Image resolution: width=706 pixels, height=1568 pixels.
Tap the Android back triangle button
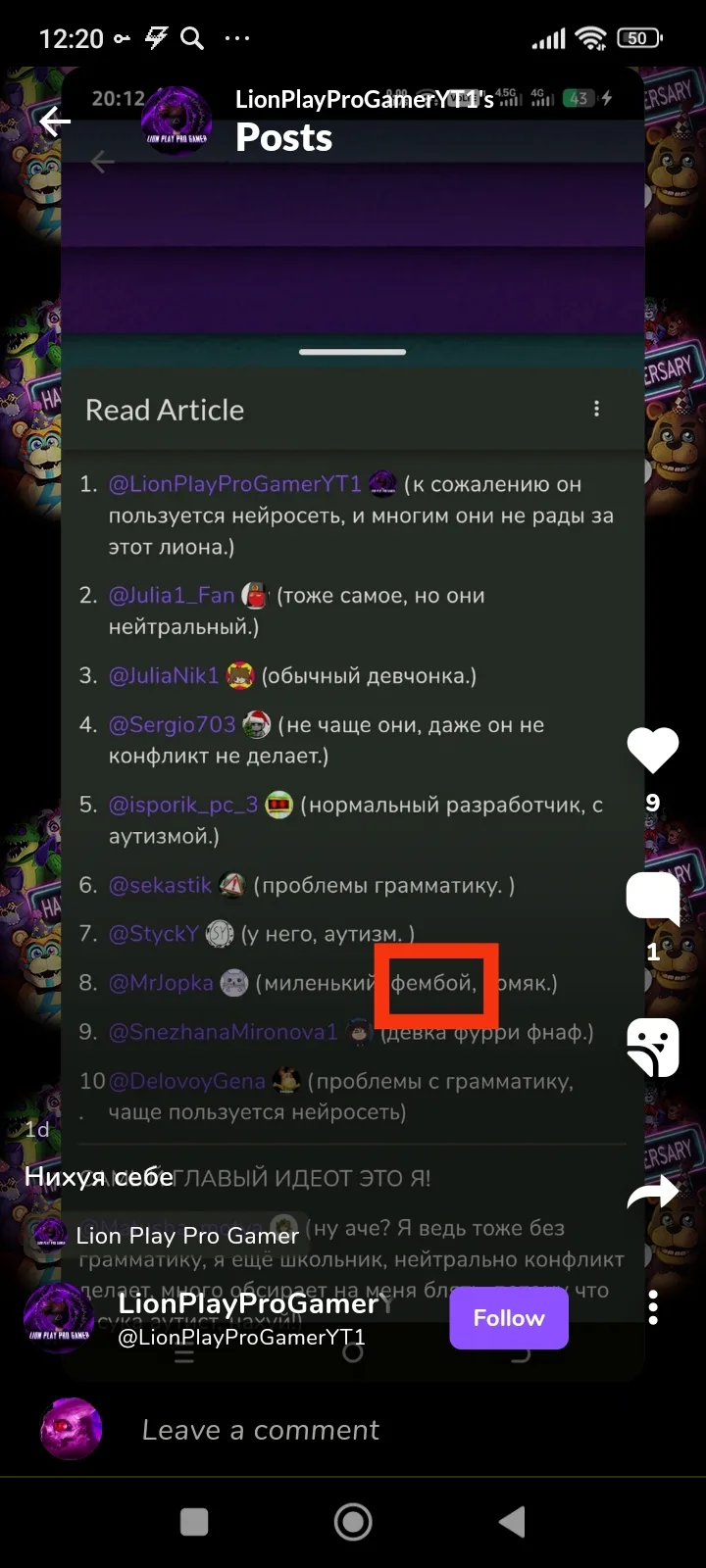[x=512, y=1522]
